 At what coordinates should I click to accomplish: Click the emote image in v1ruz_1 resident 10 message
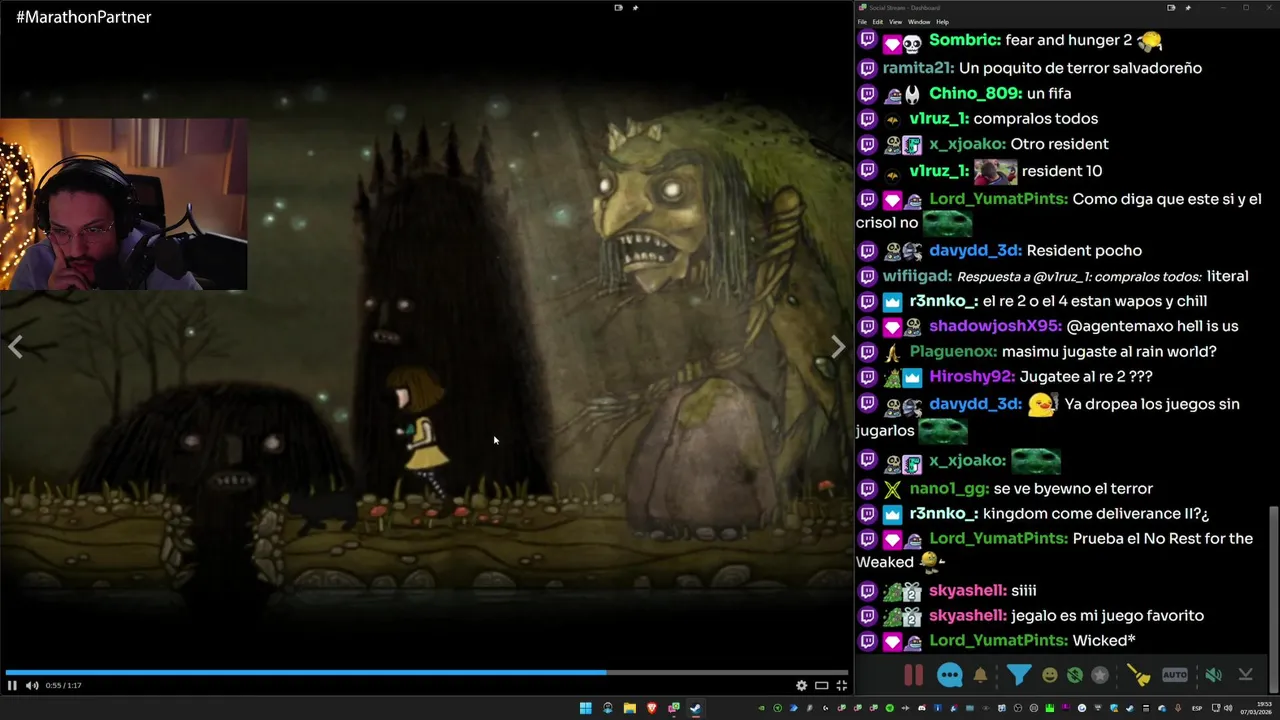[x=995, y=170]
